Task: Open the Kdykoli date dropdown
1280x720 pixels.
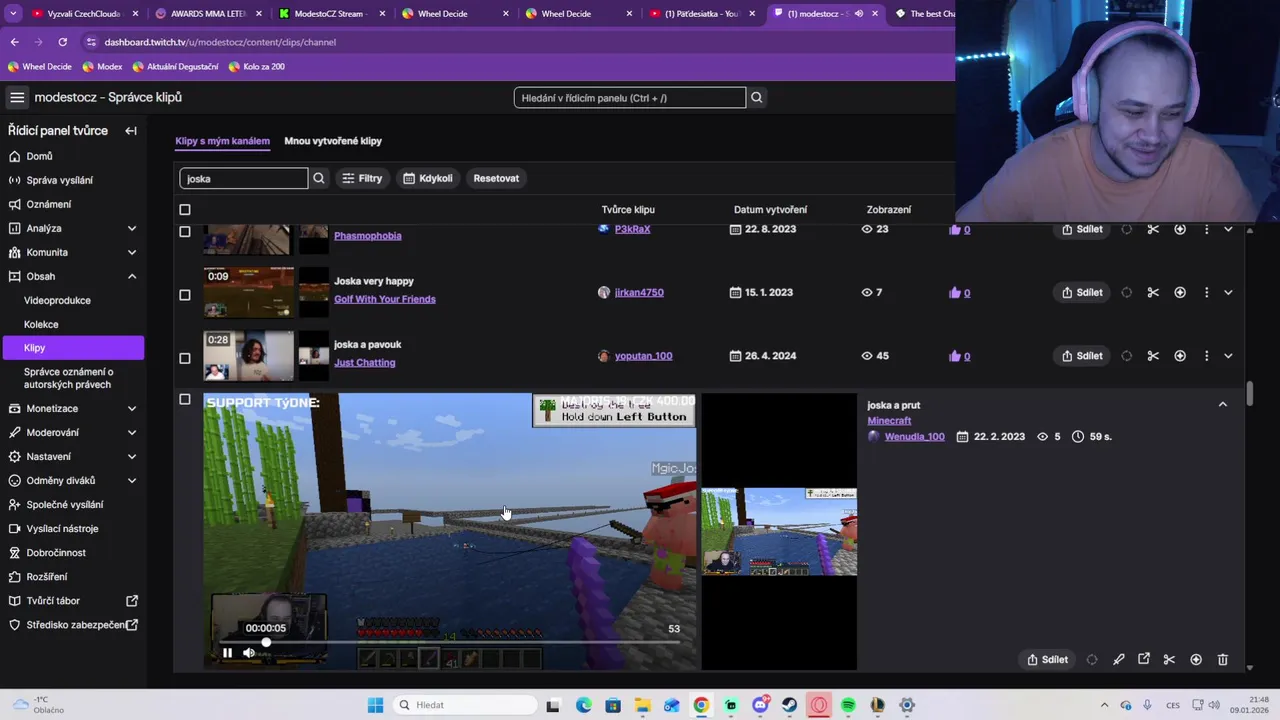Action: click(428, 178)
